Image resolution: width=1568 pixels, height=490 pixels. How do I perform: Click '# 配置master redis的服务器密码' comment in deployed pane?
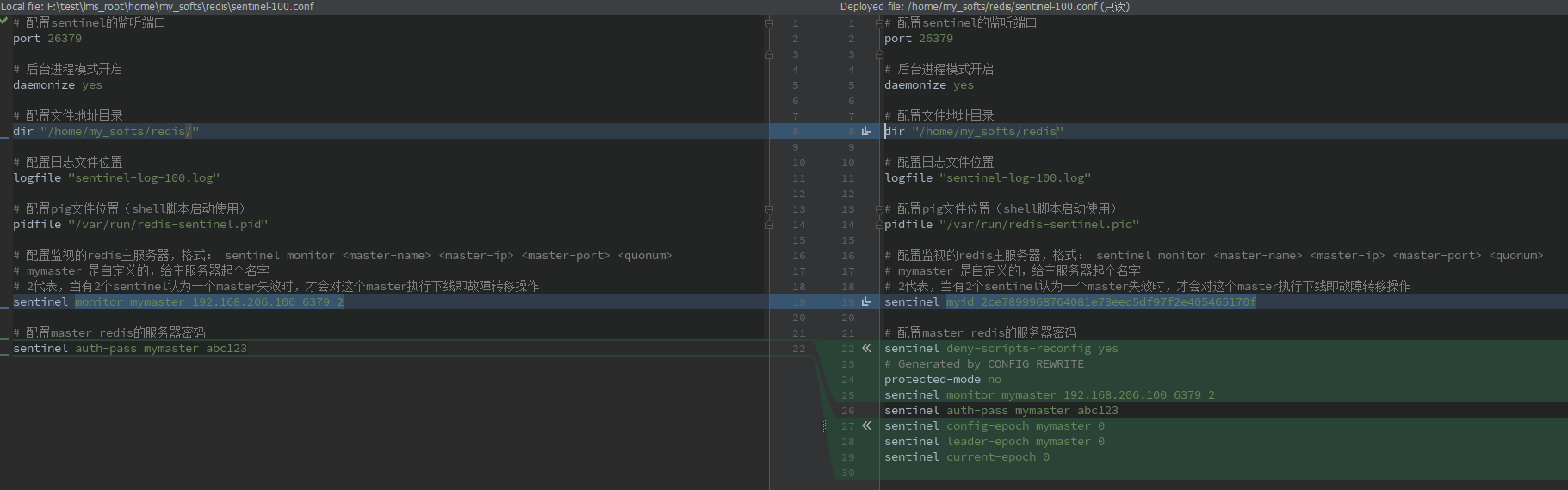[x=981, y=332]
